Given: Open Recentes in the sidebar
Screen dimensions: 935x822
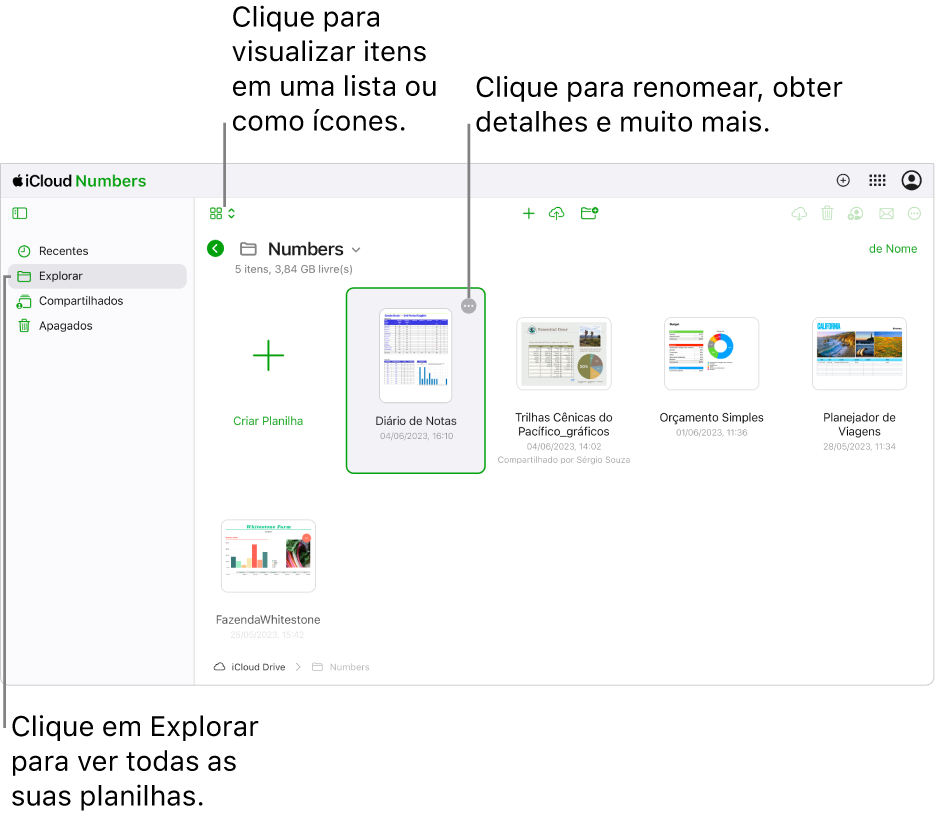Looking at the screenshot, I should click(x=97, y=251).
